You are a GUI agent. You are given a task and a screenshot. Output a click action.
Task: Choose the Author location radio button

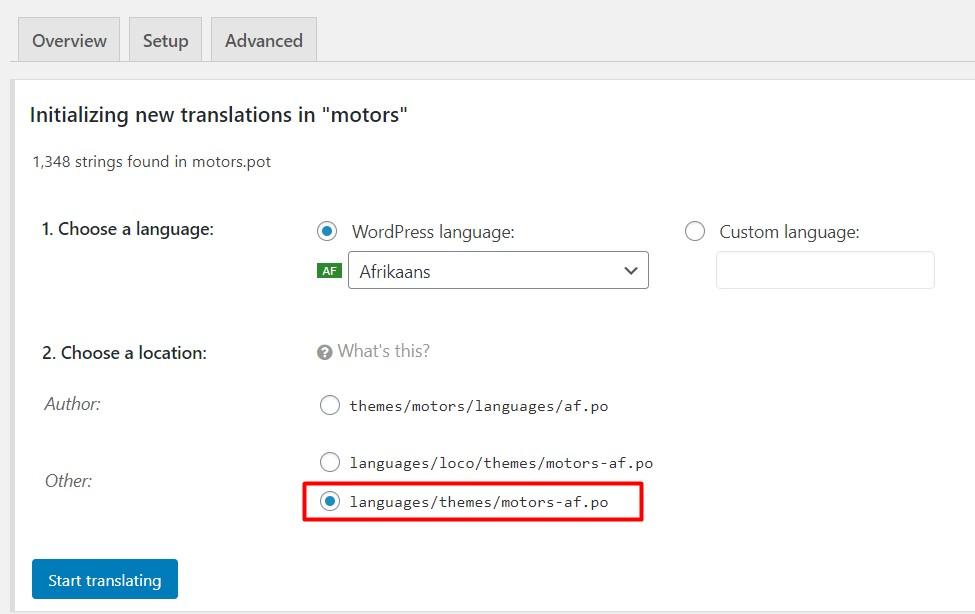click(329, 405)
